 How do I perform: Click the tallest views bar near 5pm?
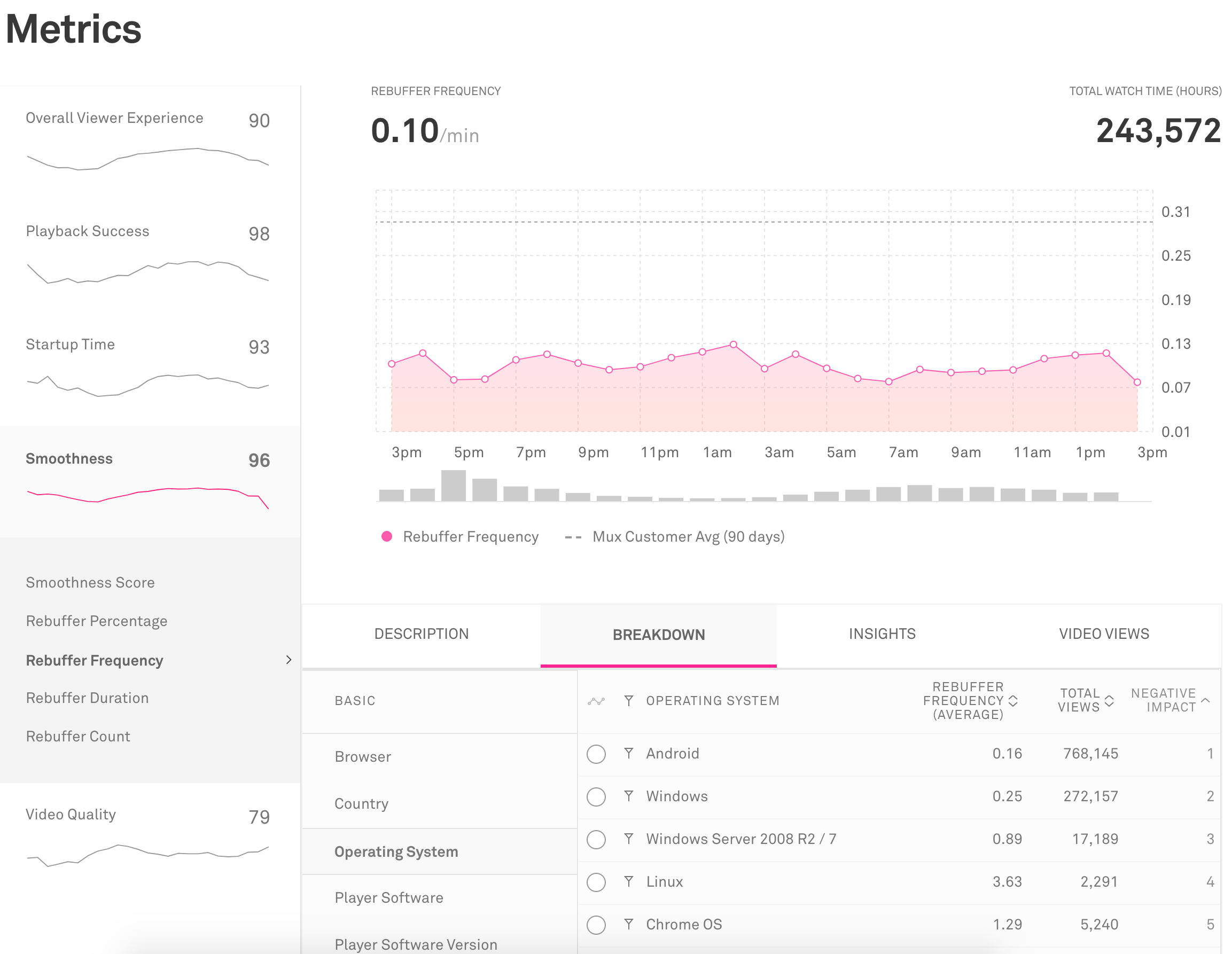pos(454,486)
